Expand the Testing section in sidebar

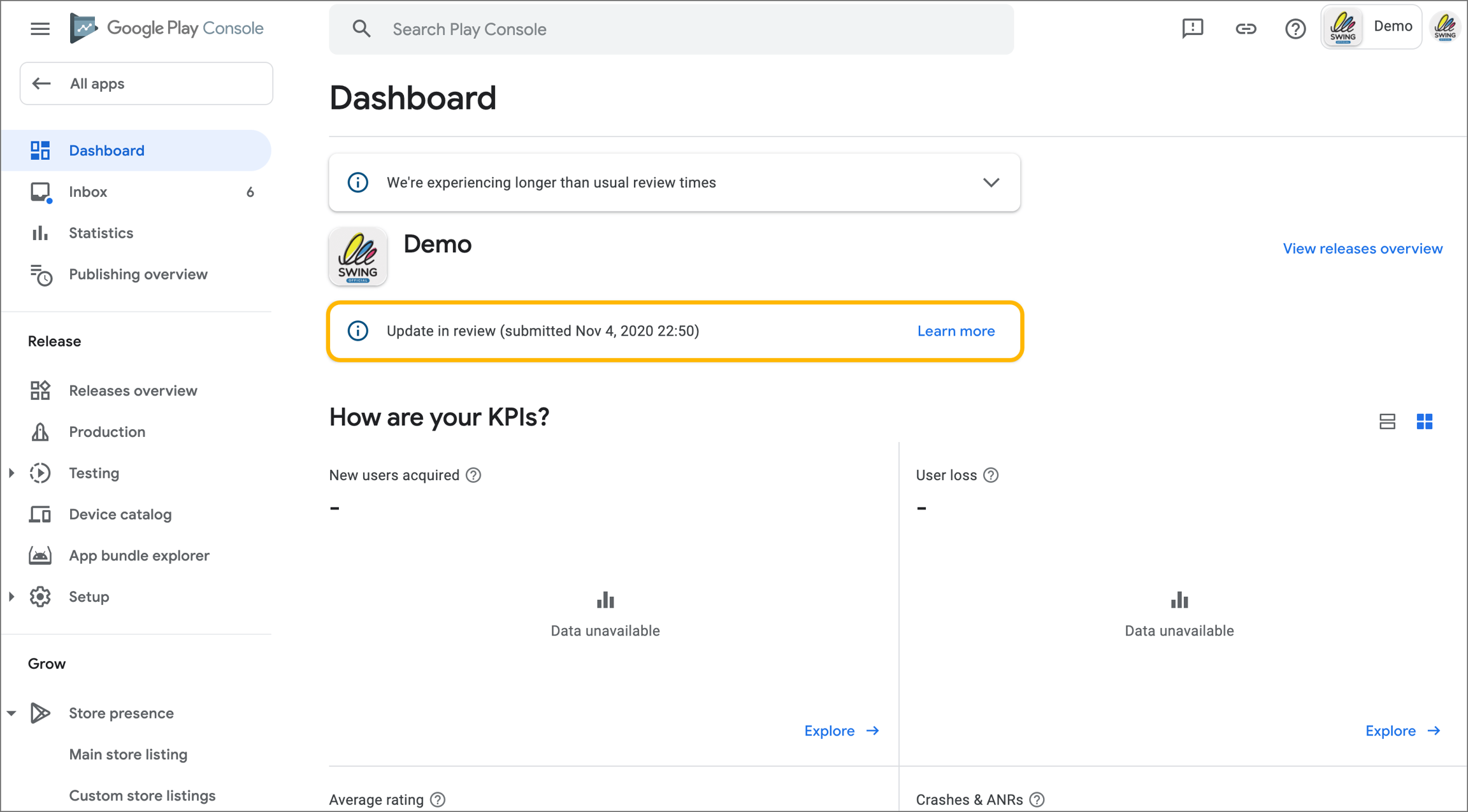click(11, 473)
